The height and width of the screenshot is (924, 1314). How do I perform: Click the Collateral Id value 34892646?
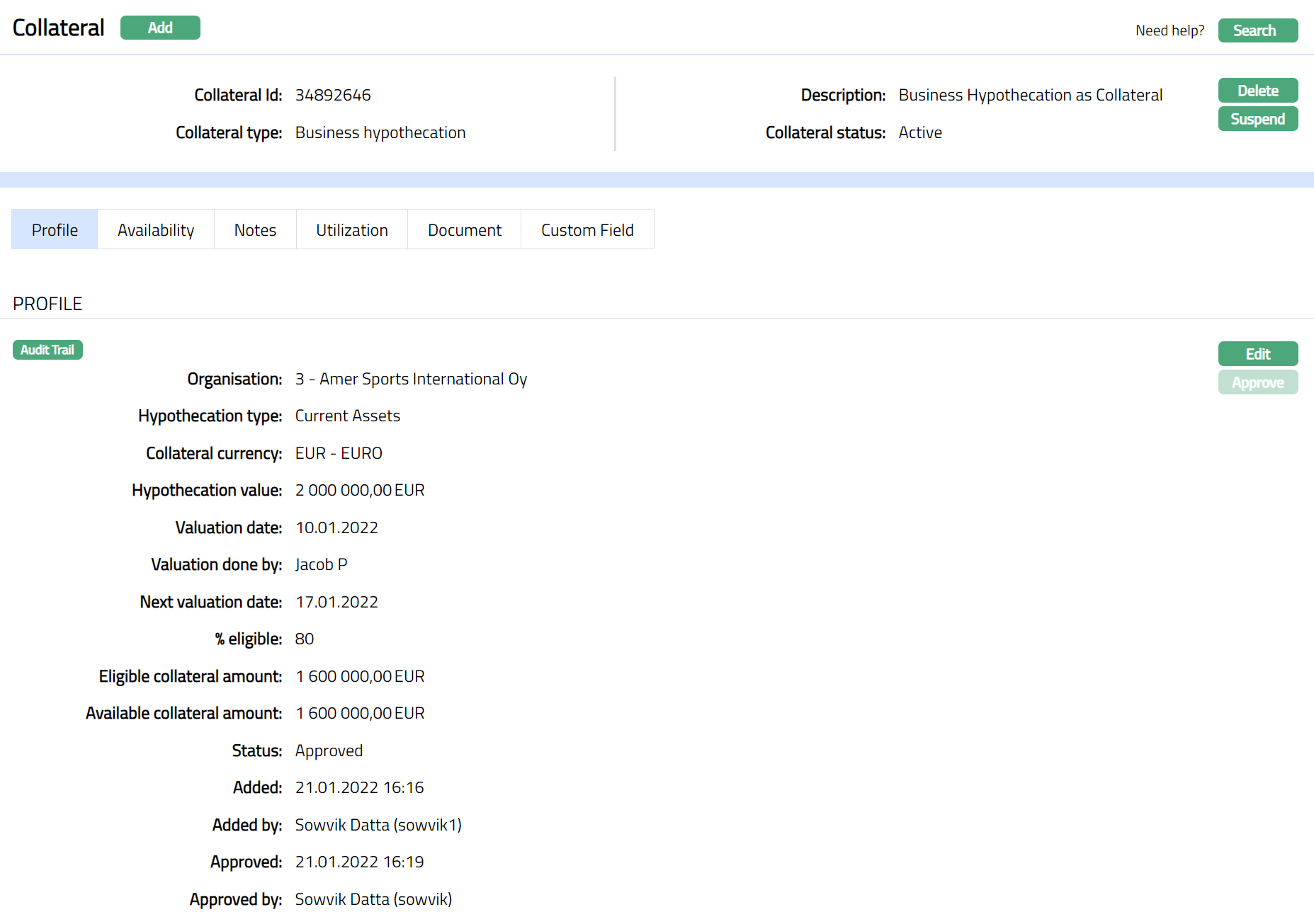pos(333,95)
